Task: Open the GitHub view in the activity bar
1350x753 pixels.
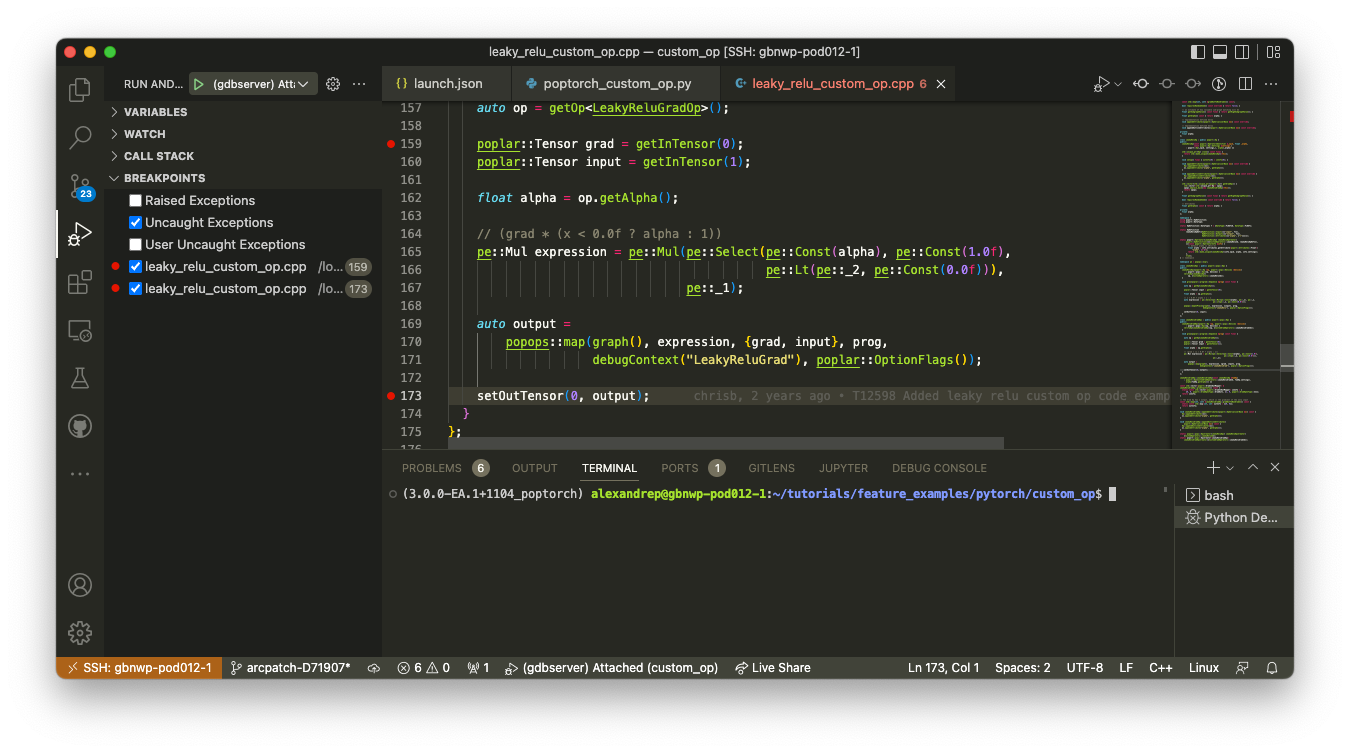Action: pos(79,425)
